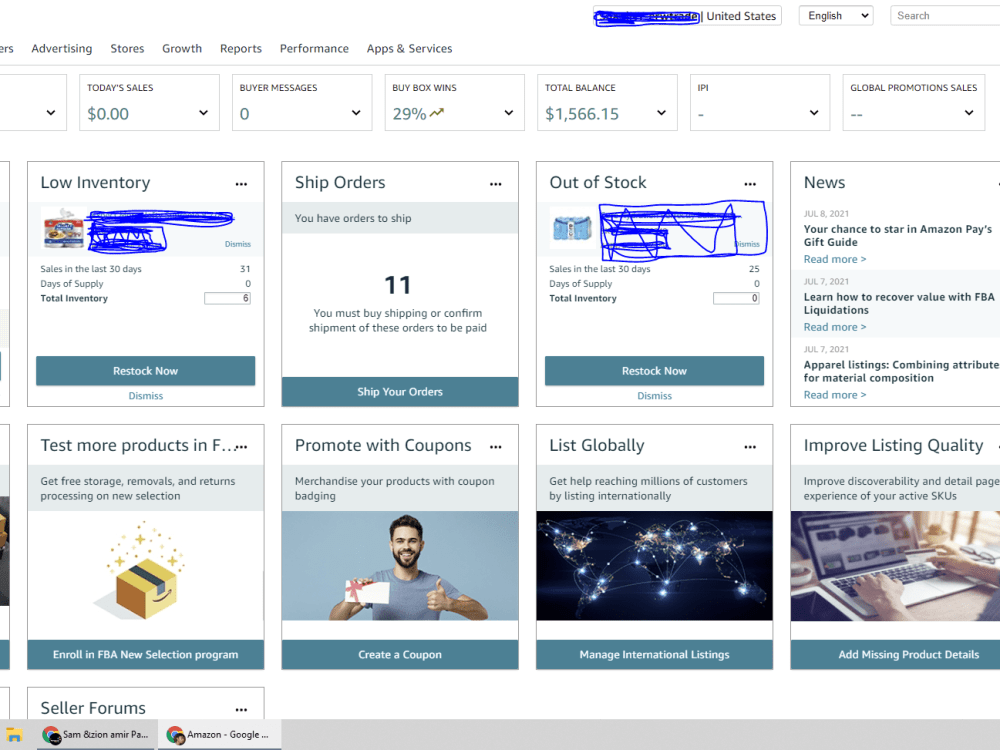Dismiss the Low Inventory product row
1000x750 pixels.
(238, 244)
